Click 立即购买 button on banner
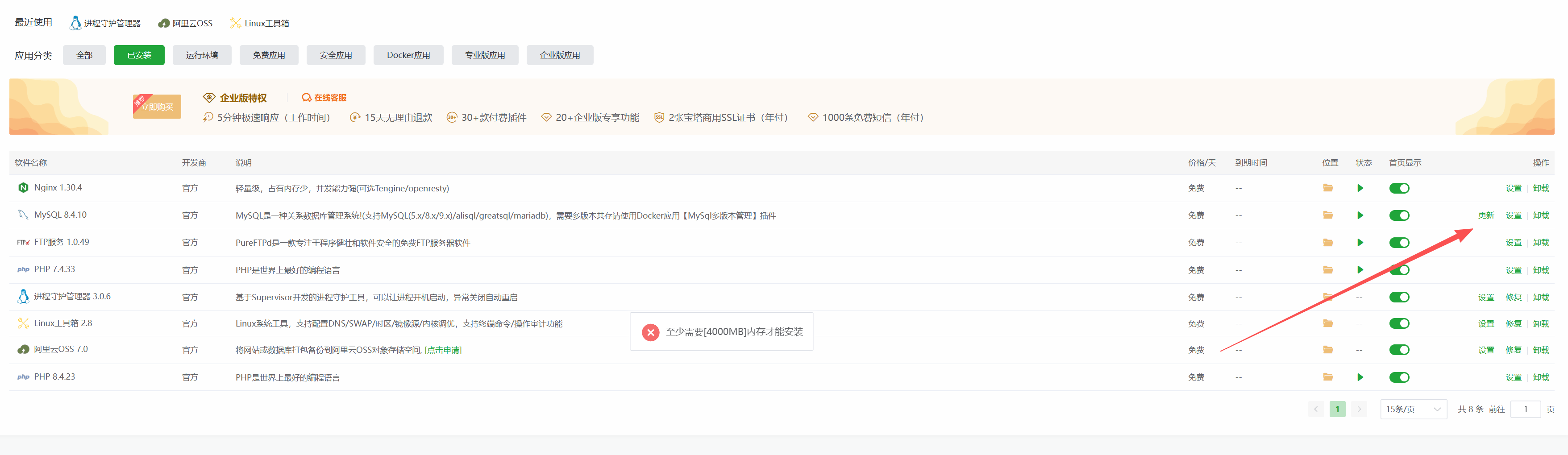 point(156,107)
